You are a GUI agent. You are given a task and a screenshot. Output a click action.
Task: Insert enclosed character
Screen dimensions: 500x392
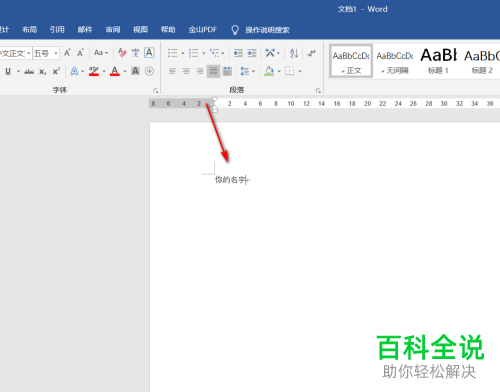pyautogui.click(x=149, y=71)
